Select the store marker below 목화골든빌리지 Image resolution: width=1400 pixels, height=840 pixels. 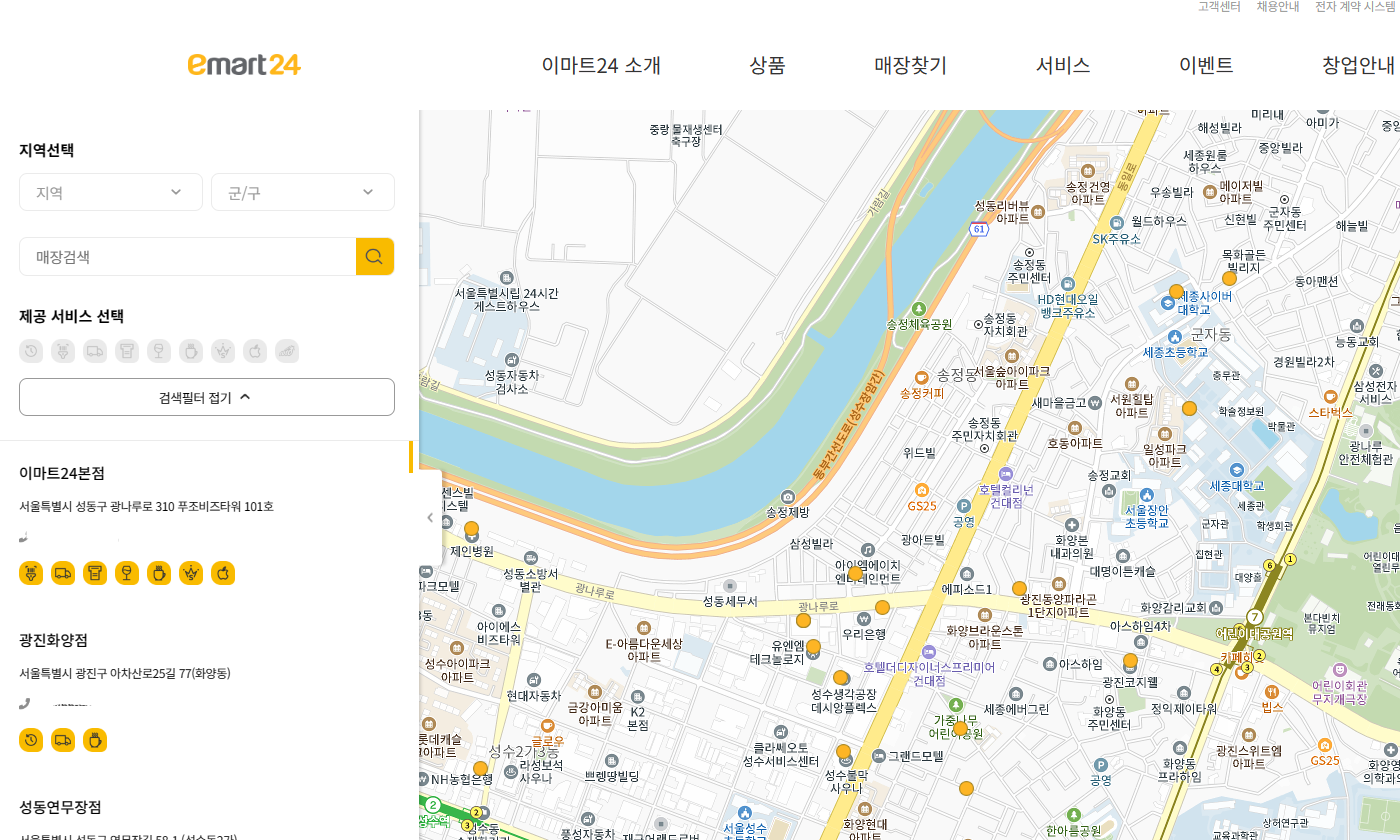tap(1229, 279)
